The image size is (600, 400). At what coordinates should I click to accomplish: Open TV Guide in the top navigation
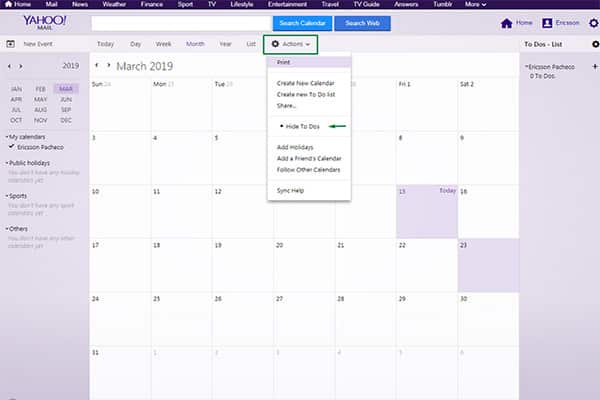pyautogui.click(x=366, y=4)
